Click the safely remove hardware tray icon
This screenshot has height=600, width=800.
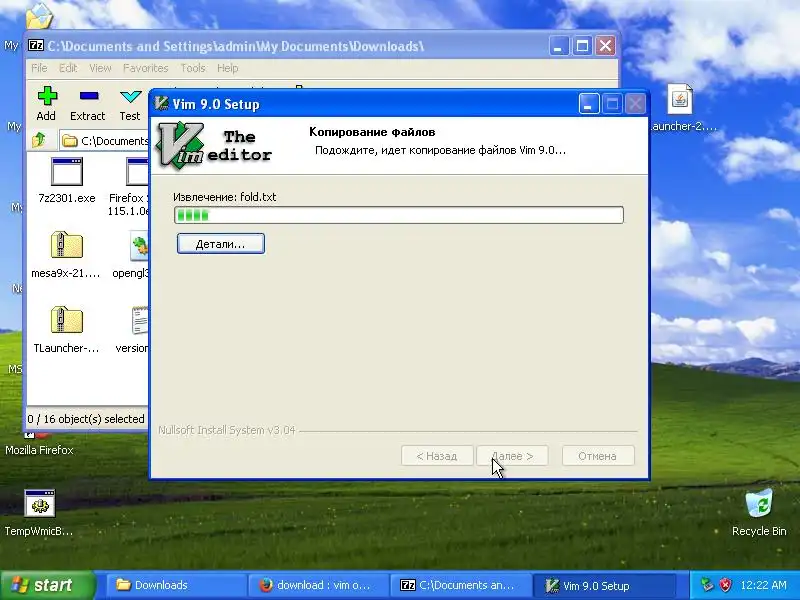pyautogui.click(x=707, y=585)
